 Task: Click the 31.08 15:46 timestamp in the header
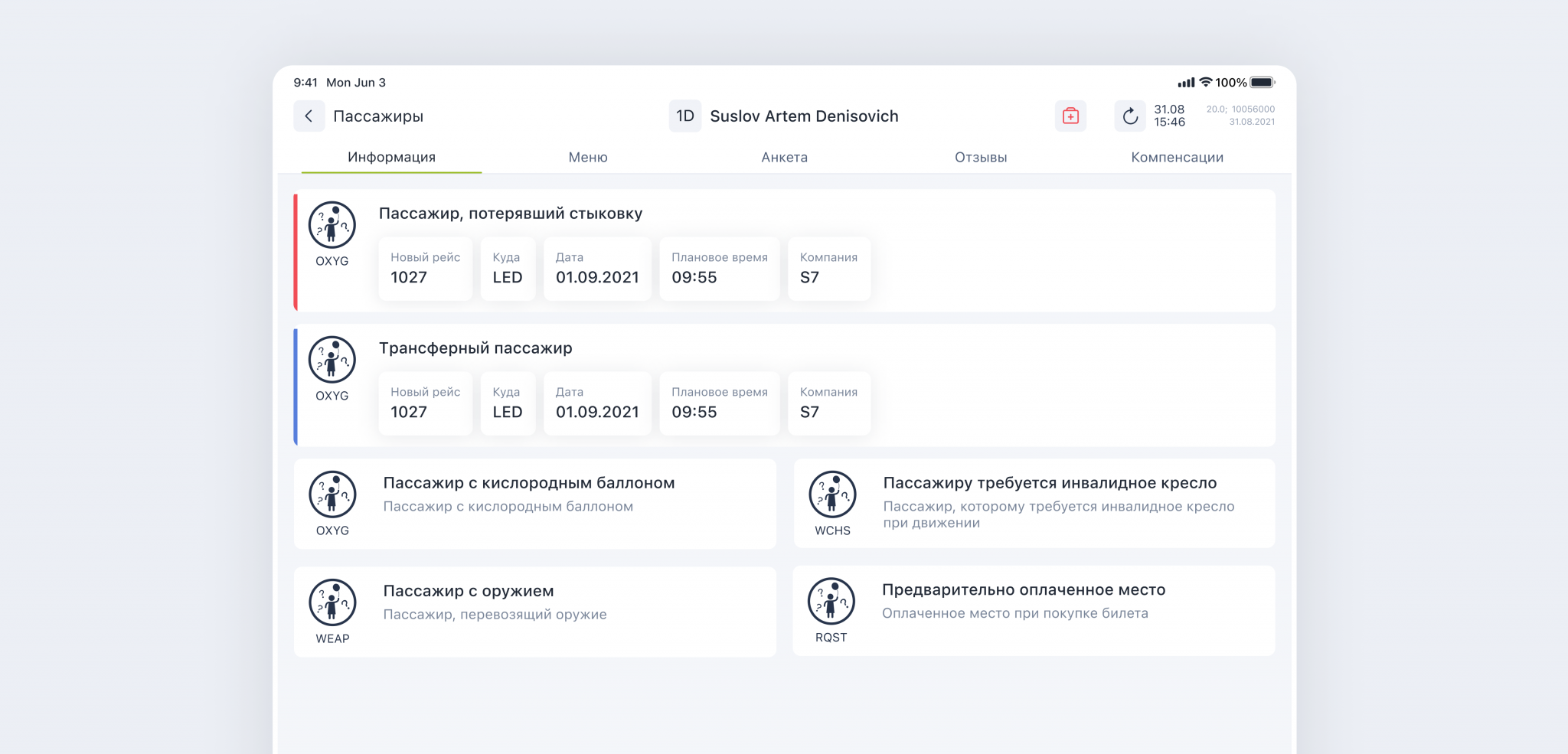[x=1168, y=115]
